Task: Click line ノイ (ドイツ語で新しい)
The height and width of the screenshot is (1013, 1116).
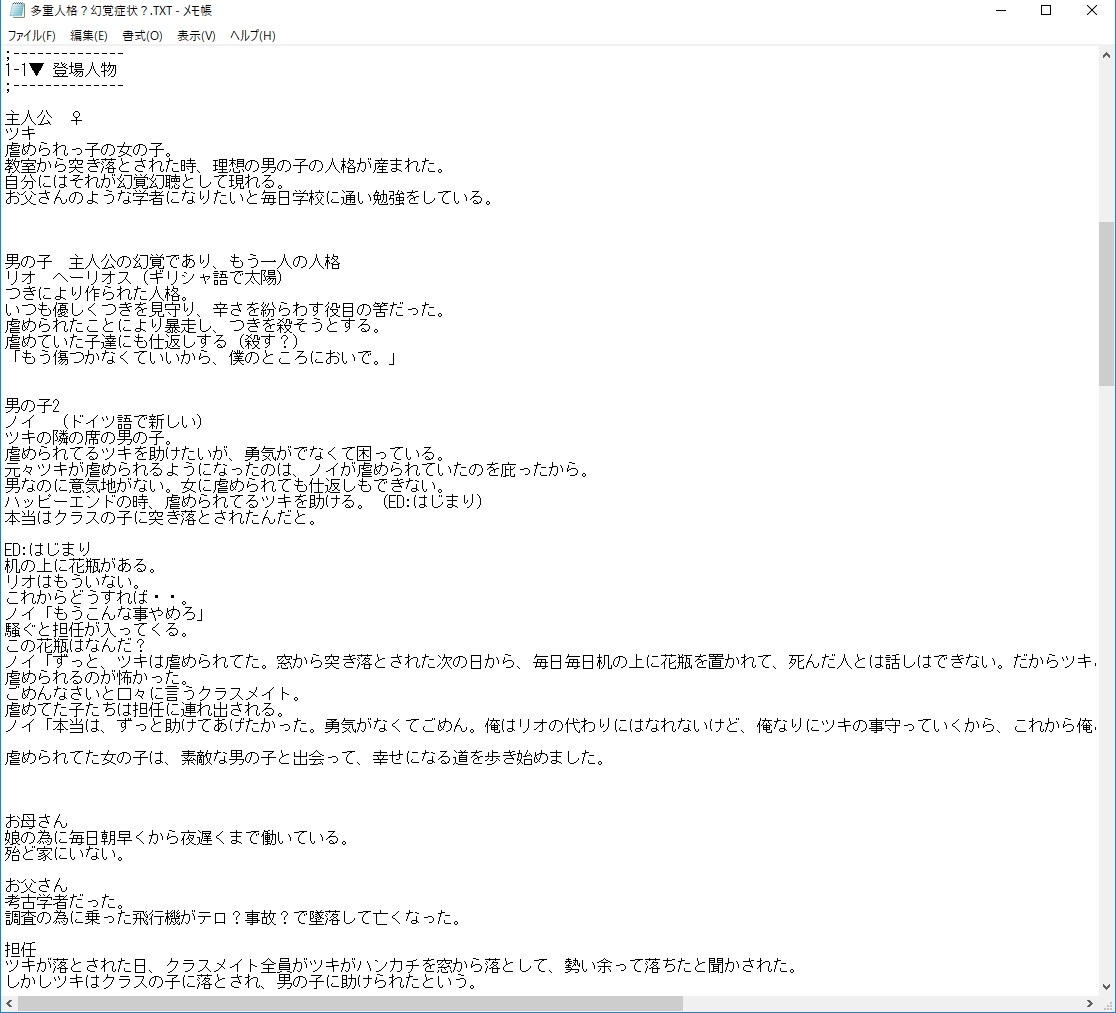Action: coord(104,422)
